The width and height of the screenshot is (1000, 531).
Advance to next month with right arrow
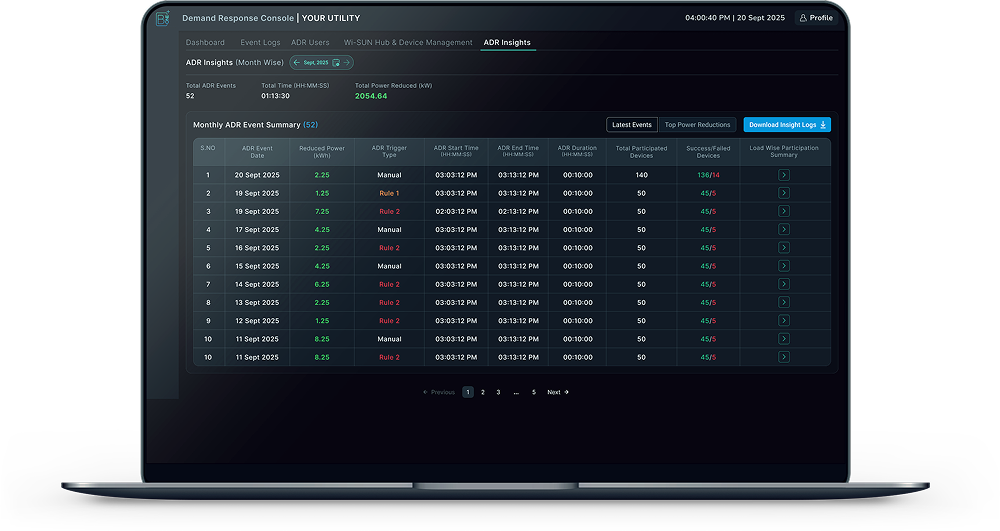click(347, 62)
